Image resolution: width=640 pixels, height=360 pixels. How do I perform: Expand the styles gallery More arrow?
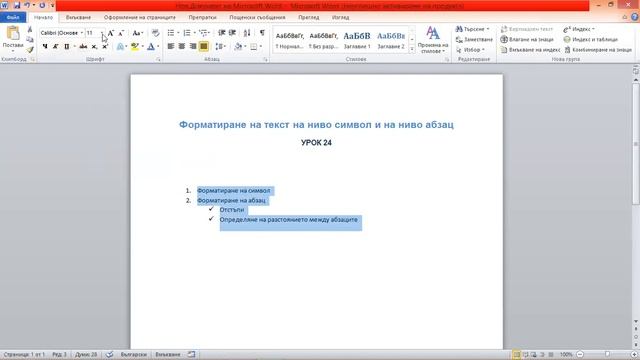point(412,49)
